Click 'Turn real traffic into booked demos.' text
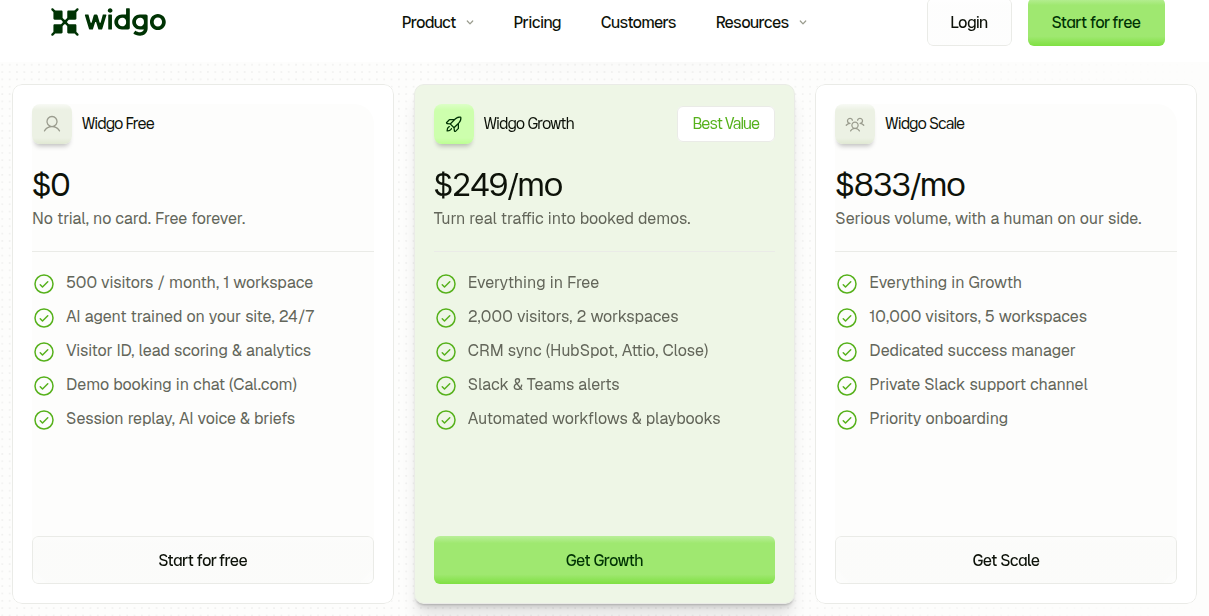 (562, 218)
